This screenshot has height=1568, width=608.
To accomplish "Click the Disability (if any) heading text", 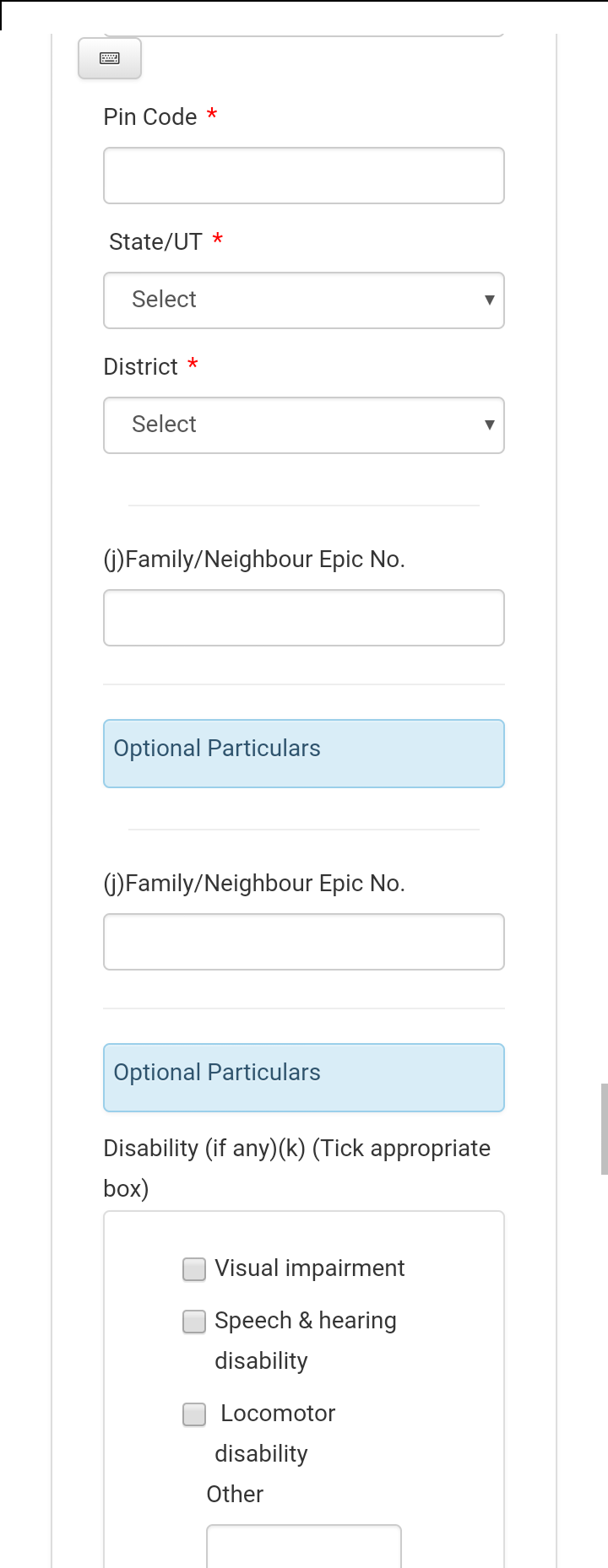I will 296,1149.
